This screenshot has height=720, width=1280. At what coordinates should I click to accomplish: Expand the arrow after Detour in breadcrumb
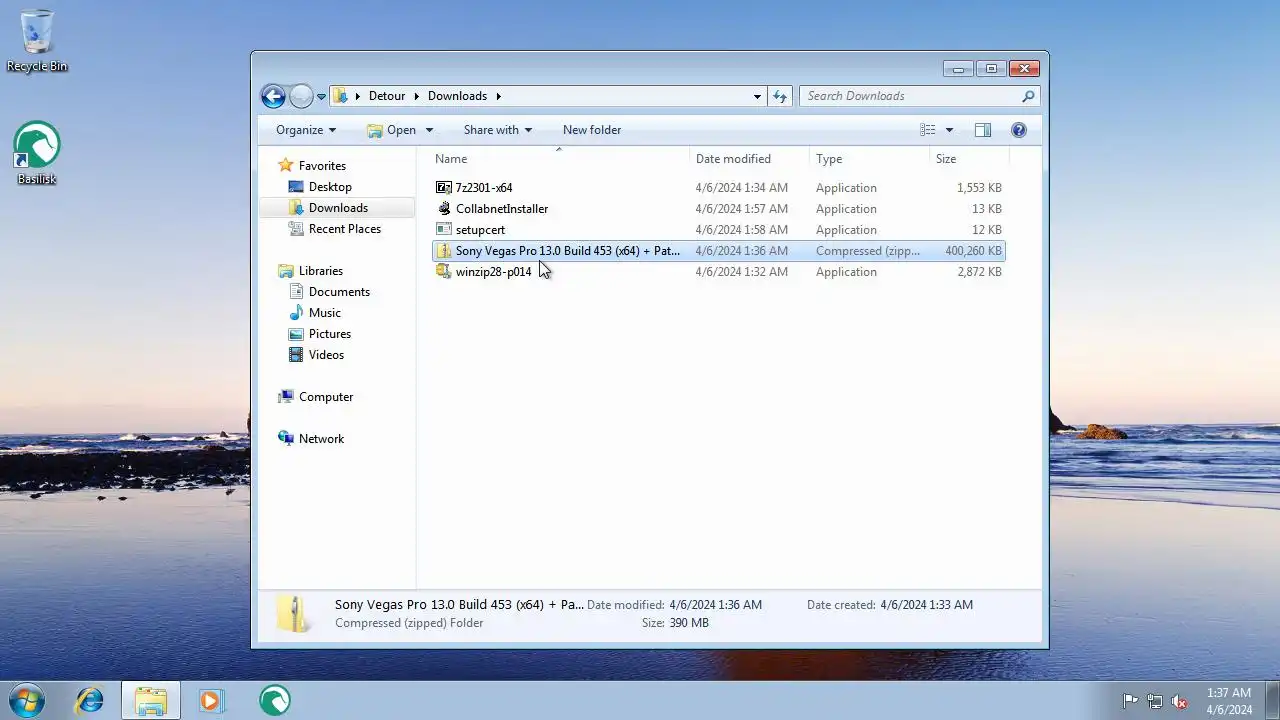tap(417, 96)
